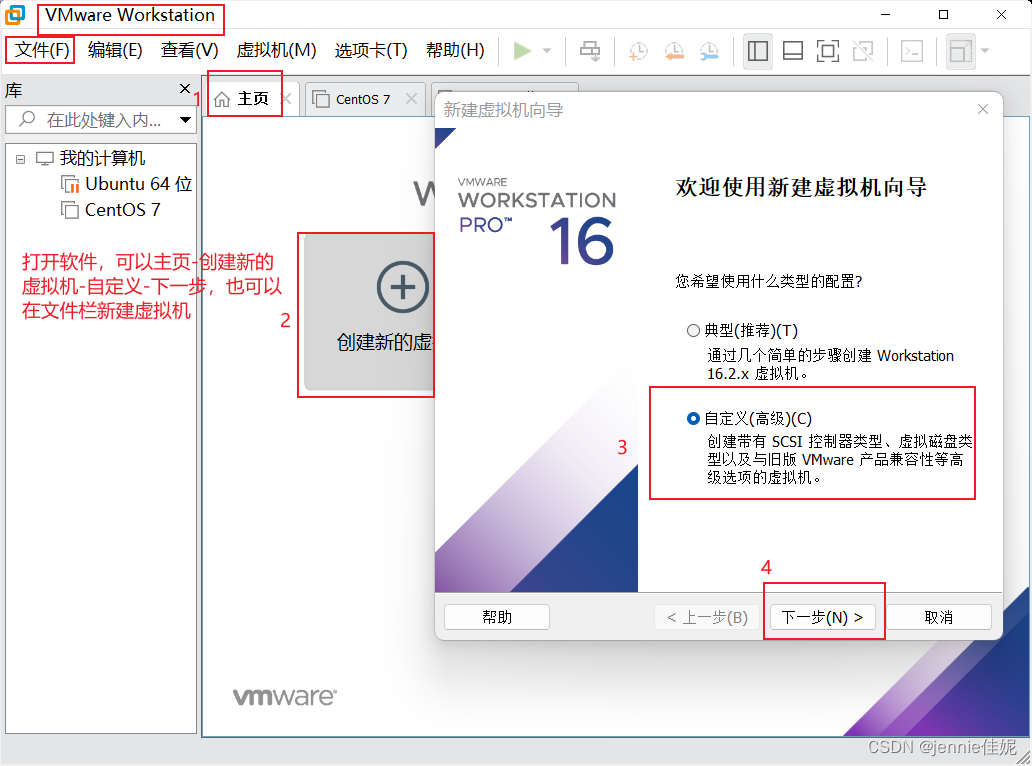Click the revert snapshot icon
The image size is (1032, 766).
coord(673,51)
